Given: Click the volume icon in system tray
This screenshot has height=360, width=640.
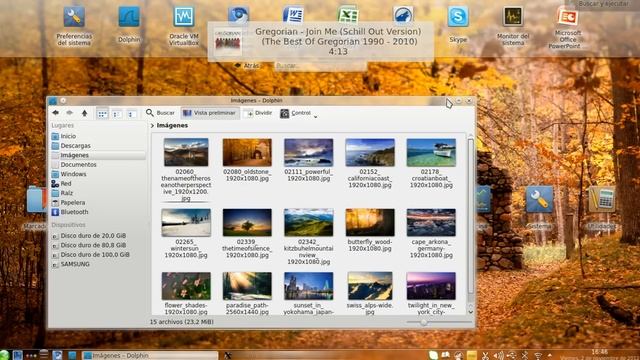Looking at the screenshot, I should coord(498,356).
